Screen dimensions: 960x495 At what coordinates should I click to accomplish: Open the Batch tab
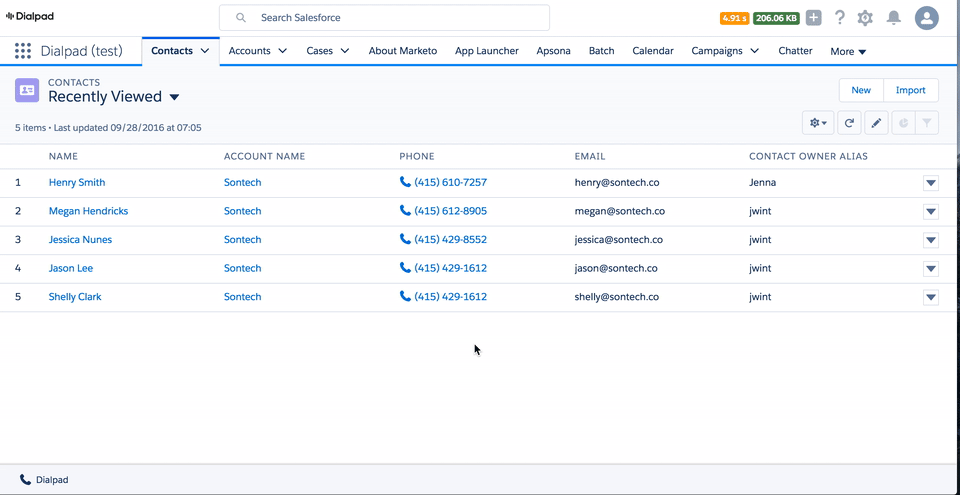(x=601, y=51)
